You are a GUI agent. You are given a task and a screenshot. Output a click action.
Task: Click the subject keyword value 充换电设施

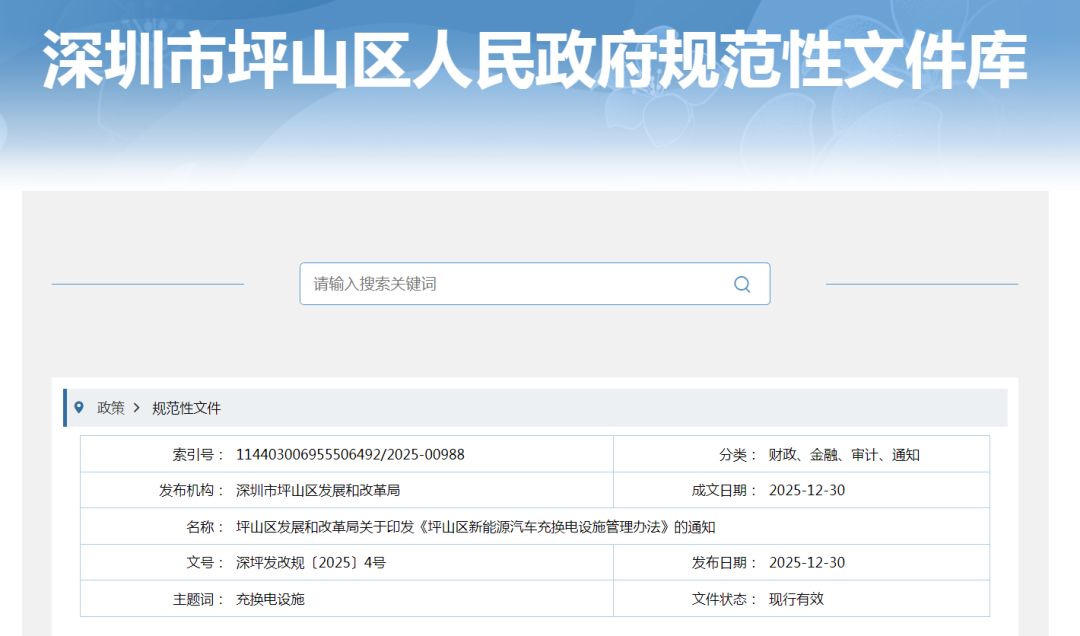pos(270,599)
